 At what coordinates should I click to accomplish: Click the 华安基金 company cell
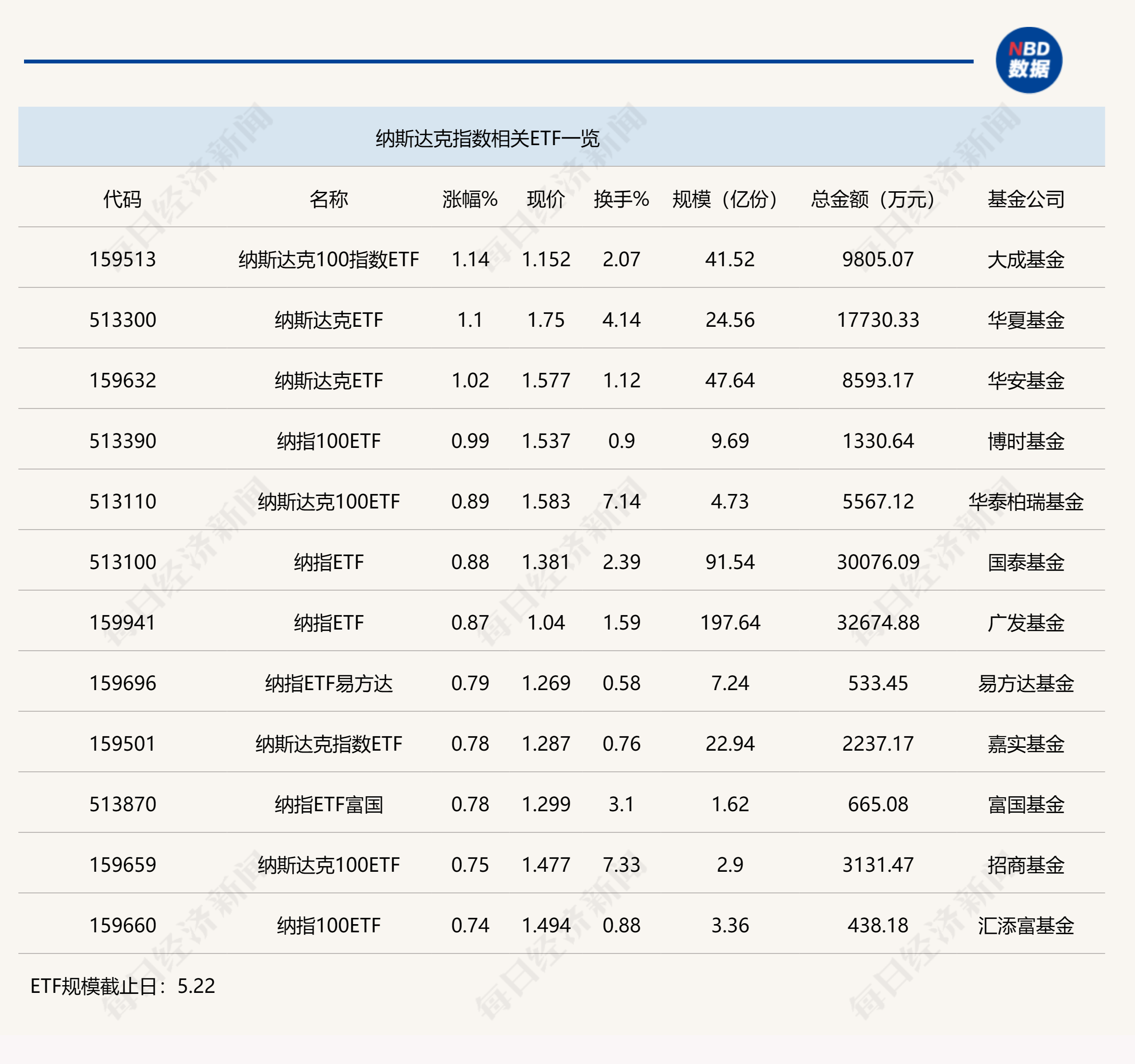click(x=1025, y=380)
